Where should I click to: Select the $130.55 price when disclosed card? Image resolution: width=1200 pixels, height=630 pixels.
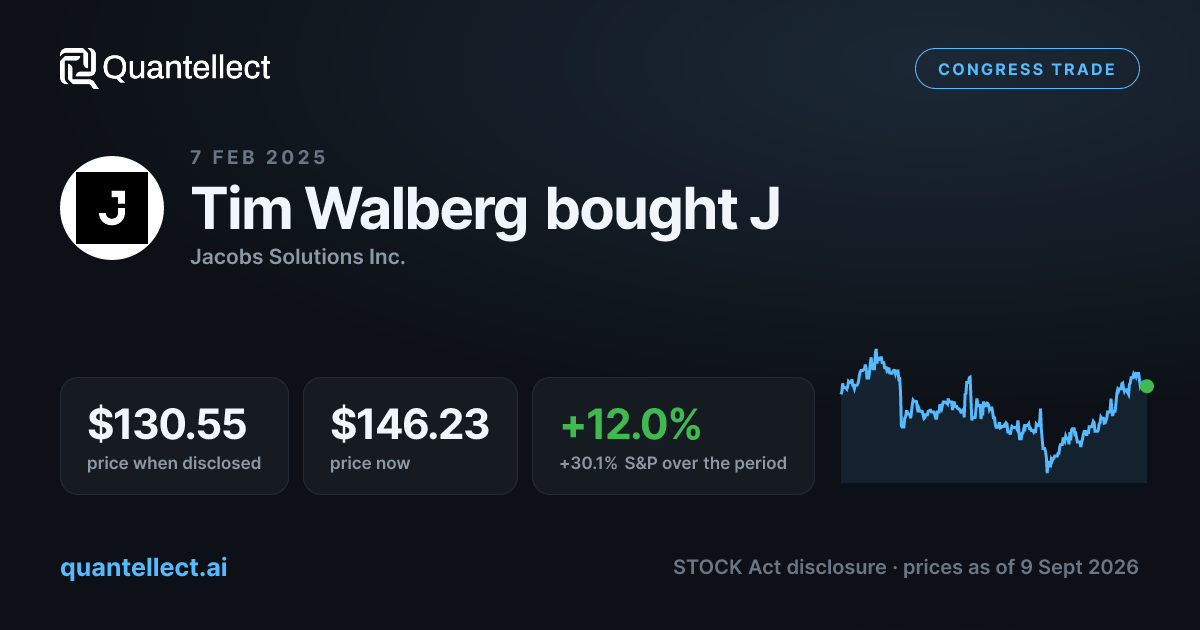[174, 435]
